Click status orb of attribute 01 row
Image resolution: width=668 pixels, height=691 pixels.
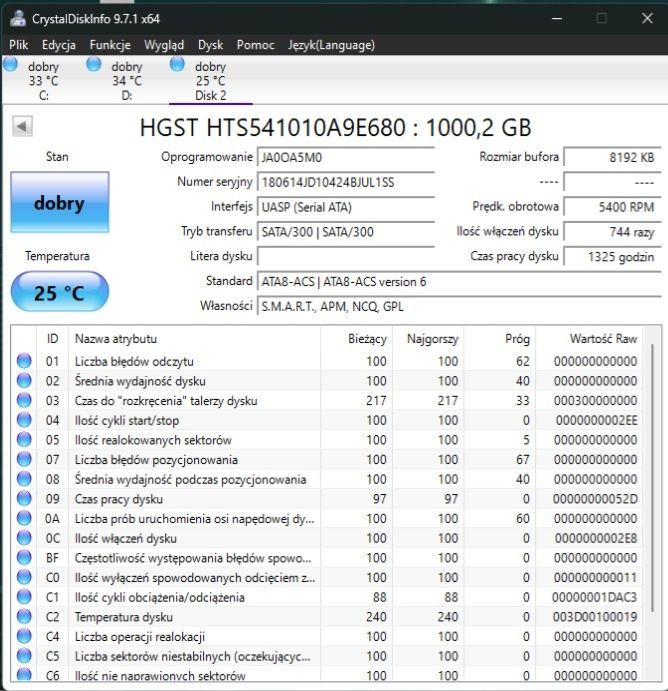click(x=24, y=361)
